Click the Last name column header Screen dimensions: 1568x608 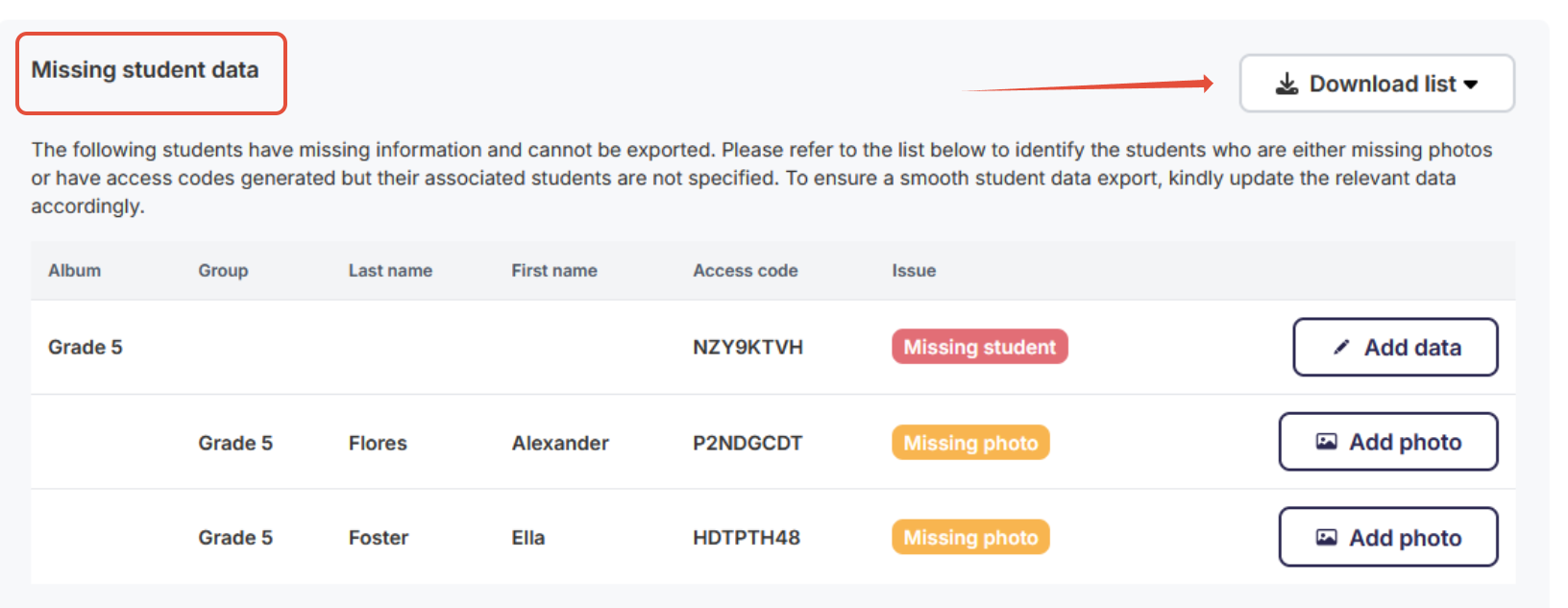coord(390,271)
